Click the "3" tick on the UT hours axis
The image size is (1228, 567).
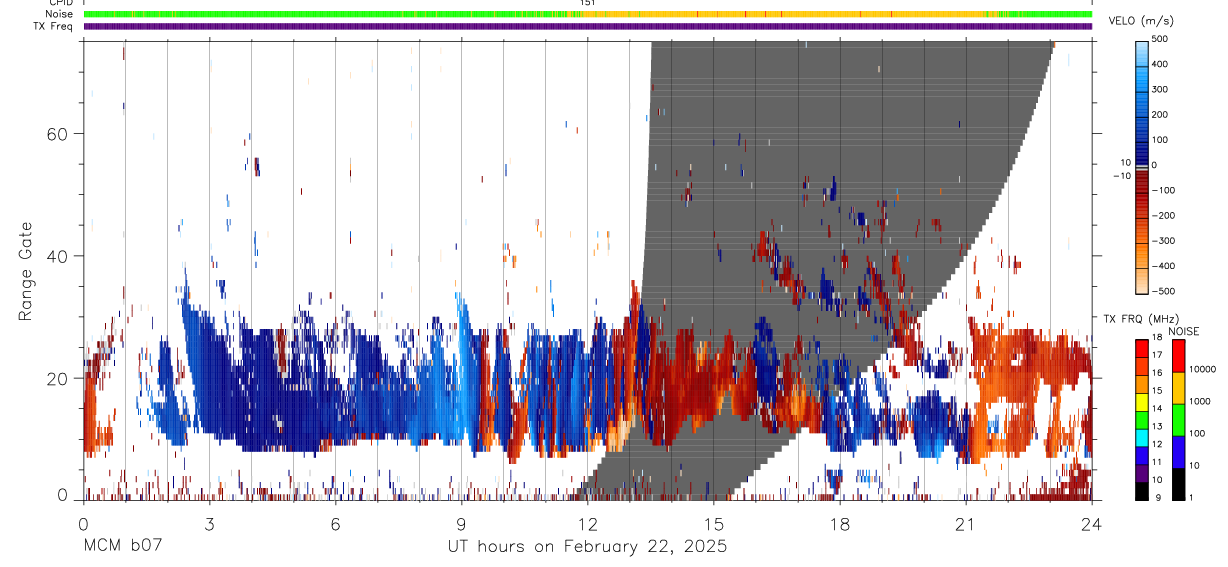210,523
